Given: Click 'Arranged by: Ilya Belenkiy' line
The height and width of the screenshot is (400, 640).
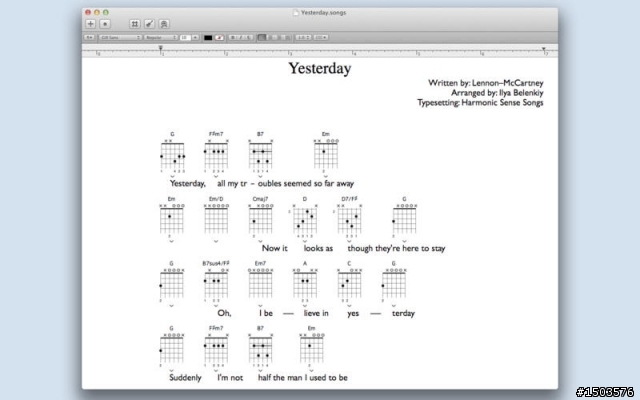Looking at the screenshot, I should click(x=497, y=93).
